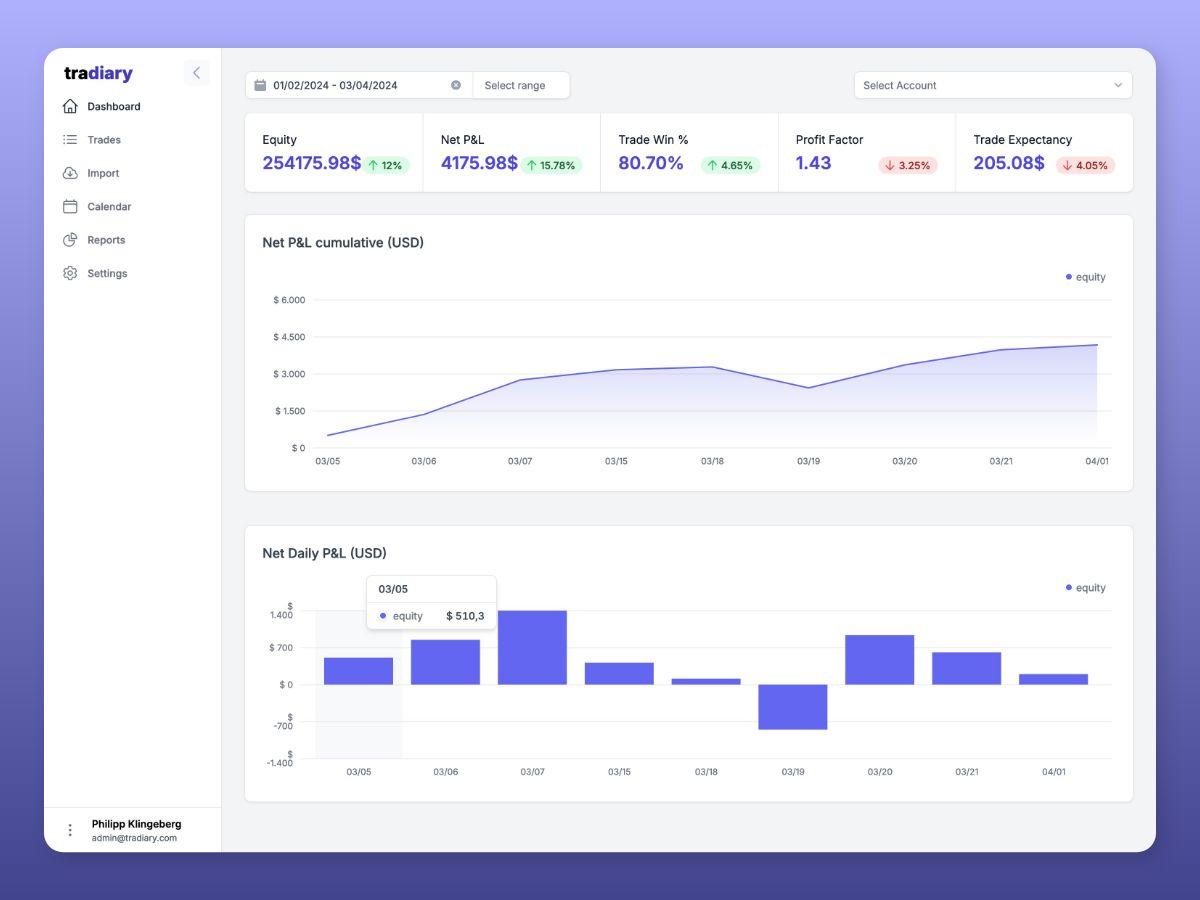1200x900 pixels.
Task: Click the Net P&L cumulative (USD) title
Action: pyautogui.click(x=343, y=243)
